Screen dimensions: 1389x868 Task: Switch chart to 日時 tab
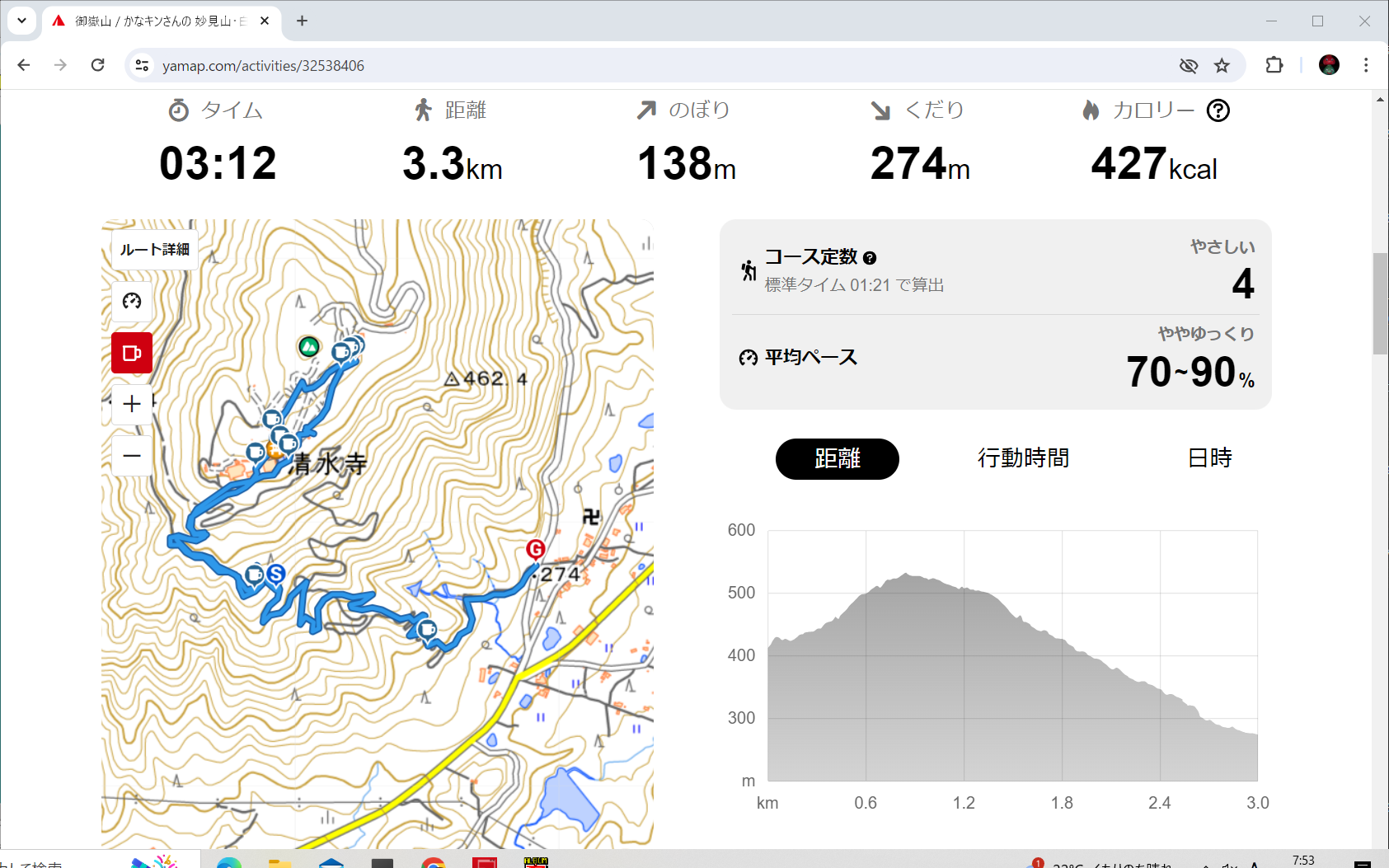coord(1209,458)
